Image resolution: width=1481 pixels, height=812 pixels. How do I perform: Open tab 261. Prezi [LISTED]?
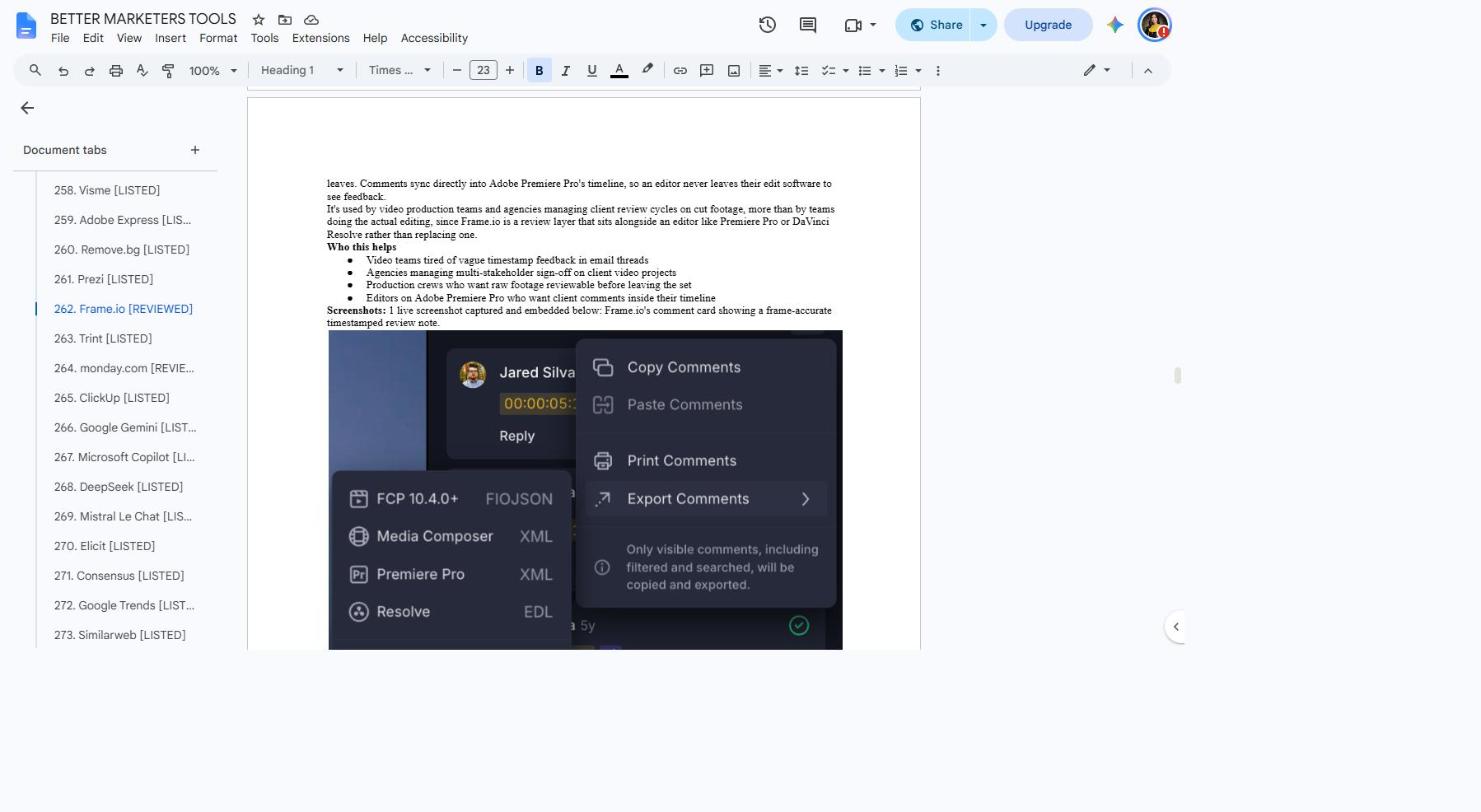click(103, 279)
